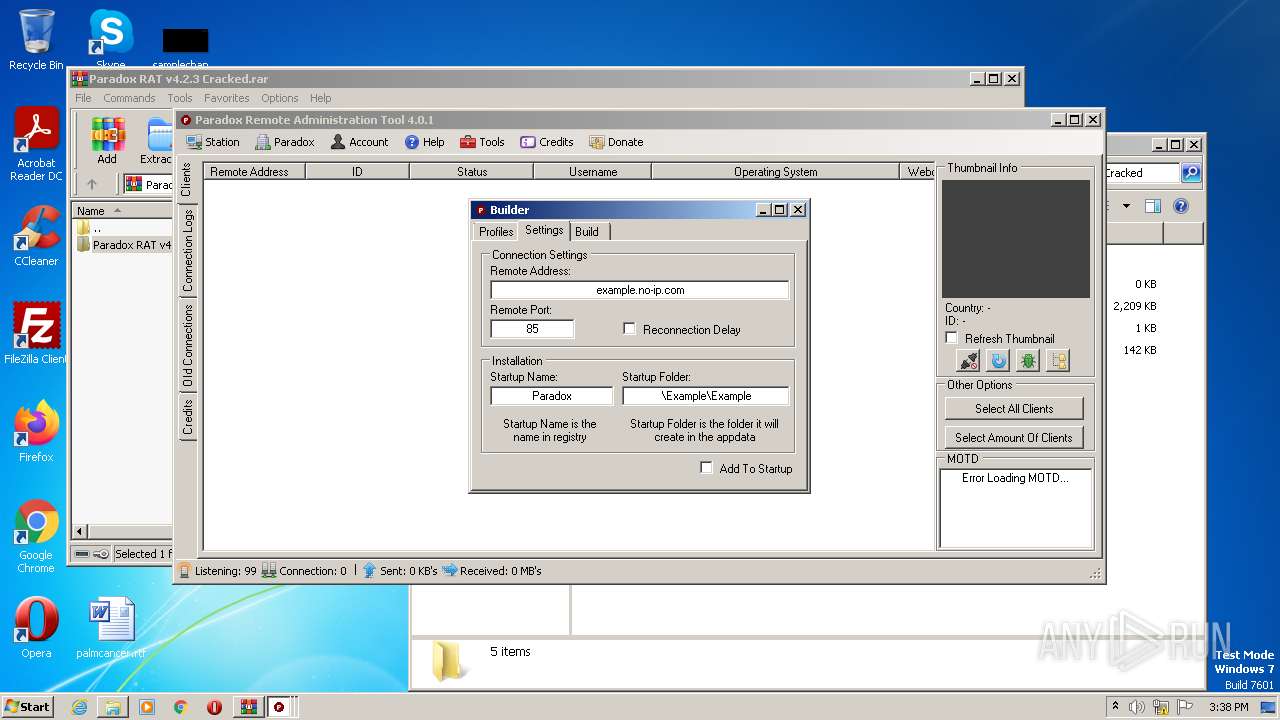Open the Paradox toolbar item

[x=285, y=142]
